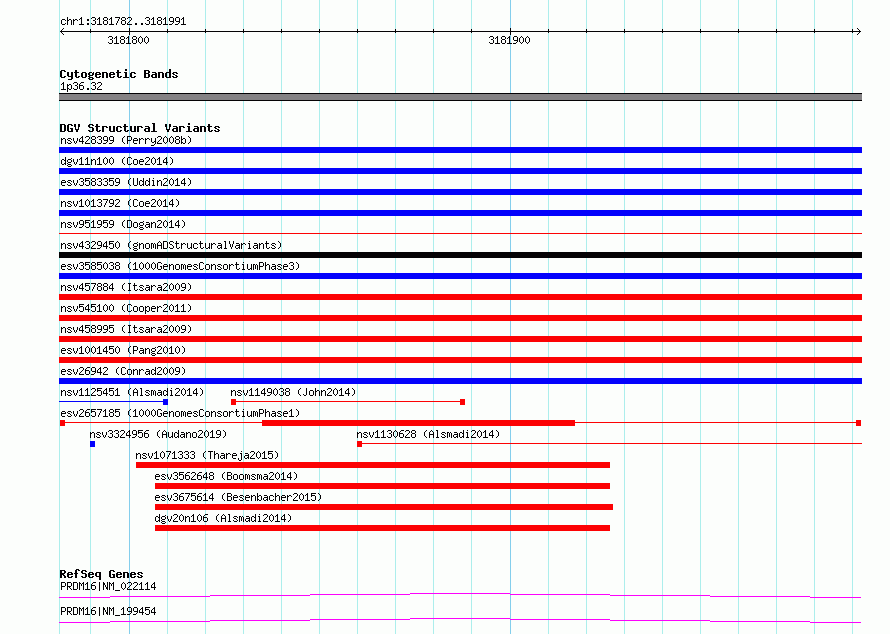Click the red bar under nsv457884 (Itsara2009)
The width and height of the screenshot is (890, 634).
[460, 297]
